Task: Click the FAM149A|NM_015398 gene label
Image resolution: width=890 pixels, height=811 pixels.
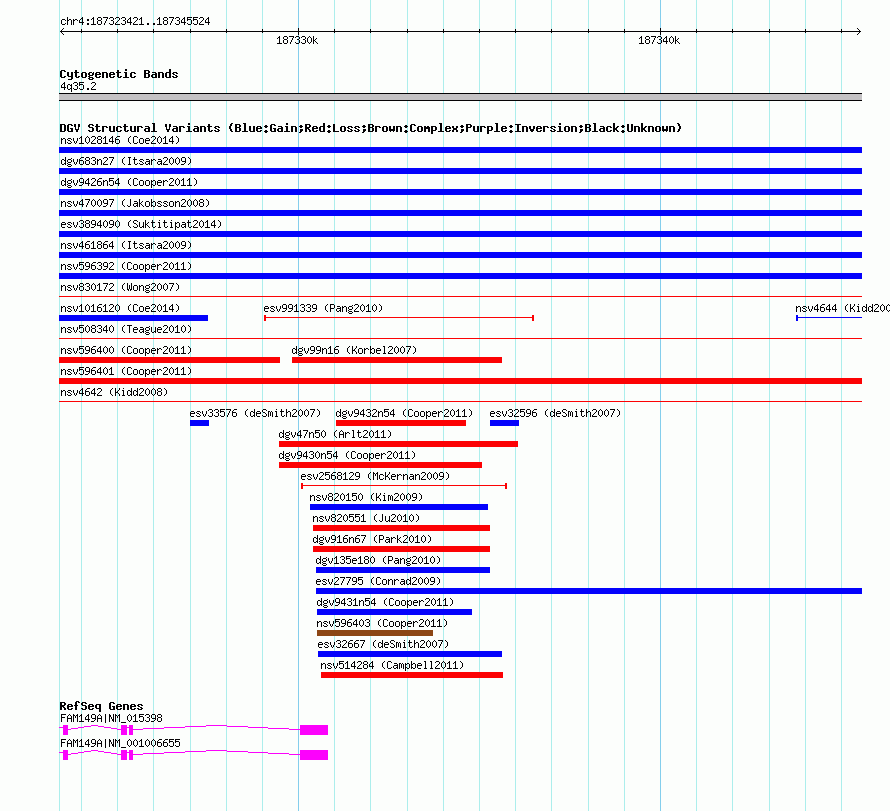Action: (111, 718)
